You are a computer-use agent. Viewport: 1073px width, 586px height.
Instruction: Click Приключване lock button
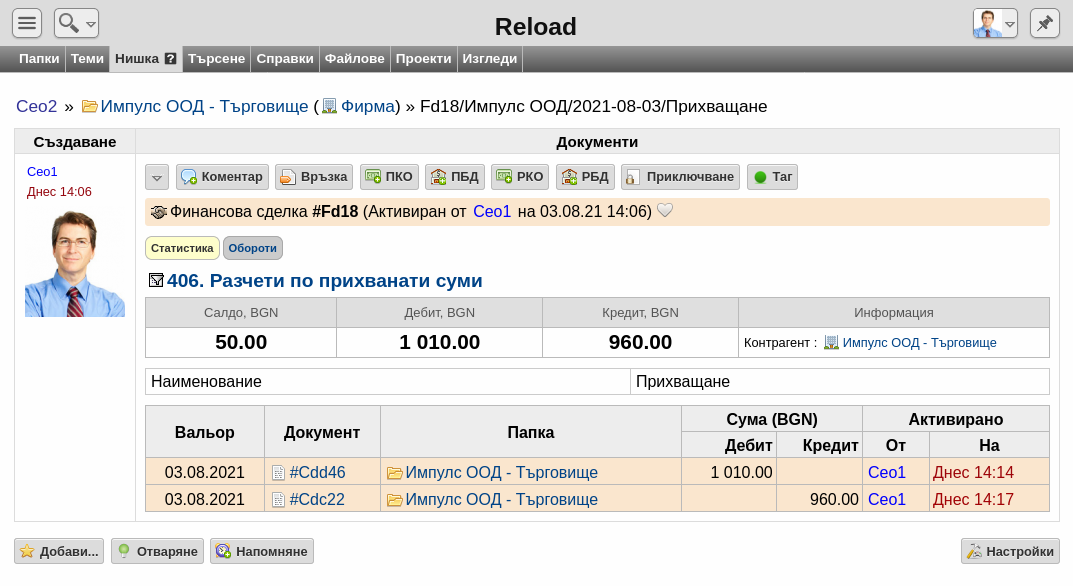click(x=681, y=177)
